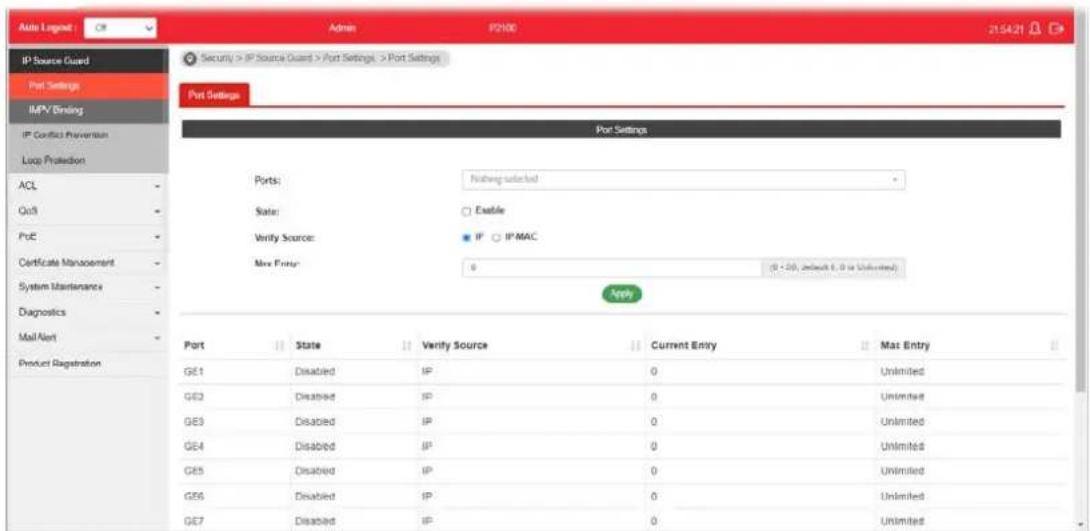Open IMPV Binding page
1090x531 pixels.
click(87, 111)
